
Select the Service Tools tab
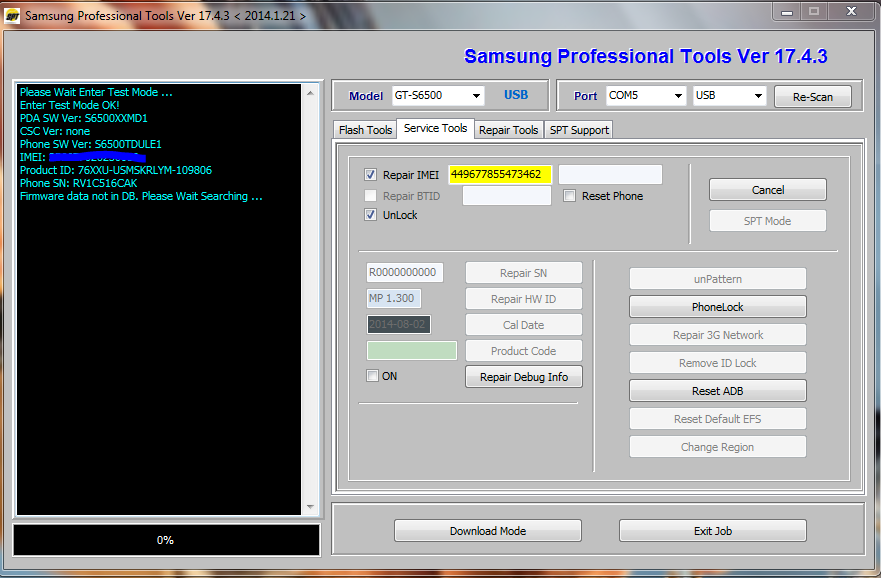coord(435,128)
